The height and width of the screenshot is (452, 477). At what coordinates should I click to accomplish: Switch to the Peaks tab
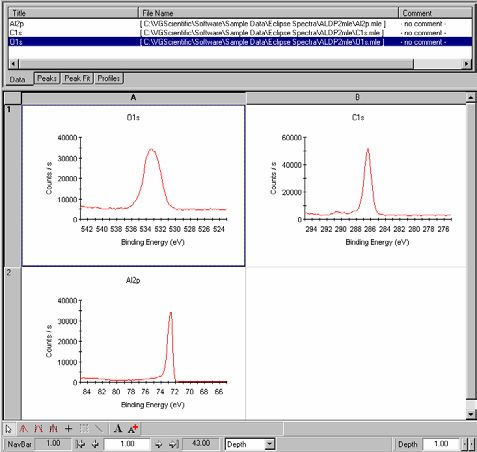(x=47, y=79)
